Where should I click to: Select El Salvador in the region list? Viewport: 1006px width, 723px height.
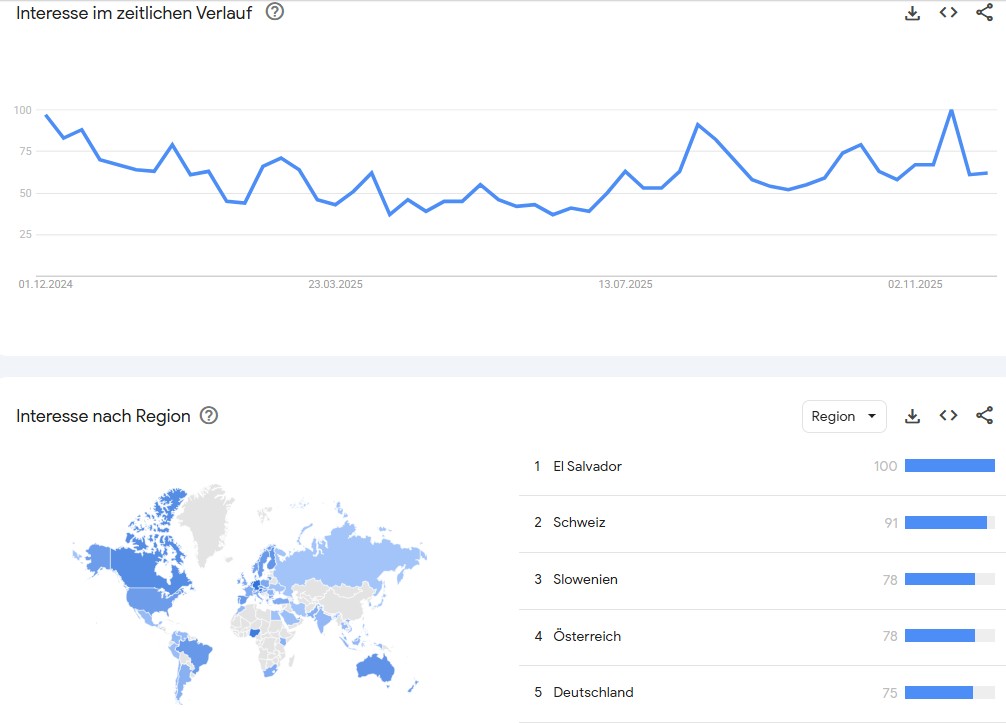587,466
